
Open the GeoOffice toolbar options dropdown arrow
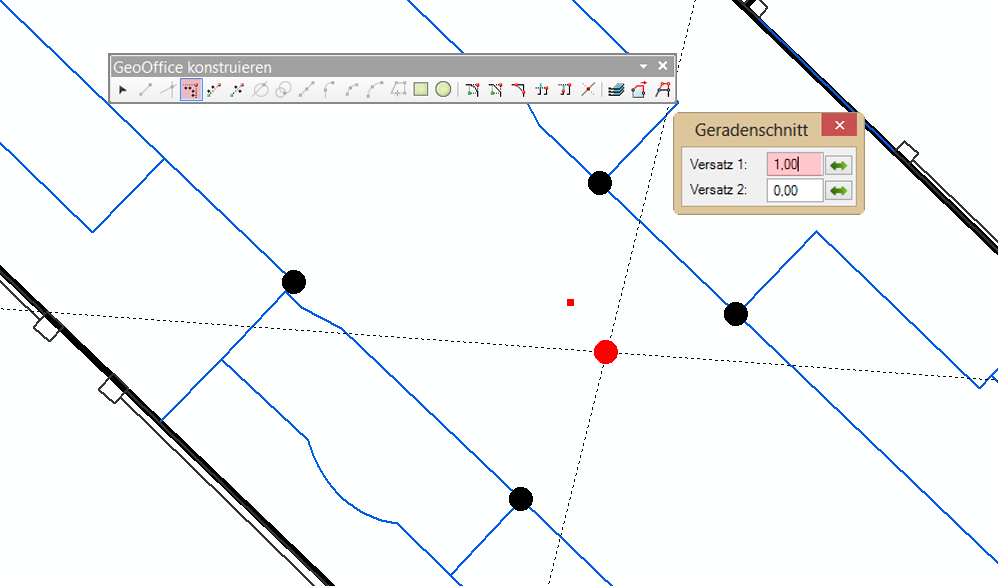644,66
